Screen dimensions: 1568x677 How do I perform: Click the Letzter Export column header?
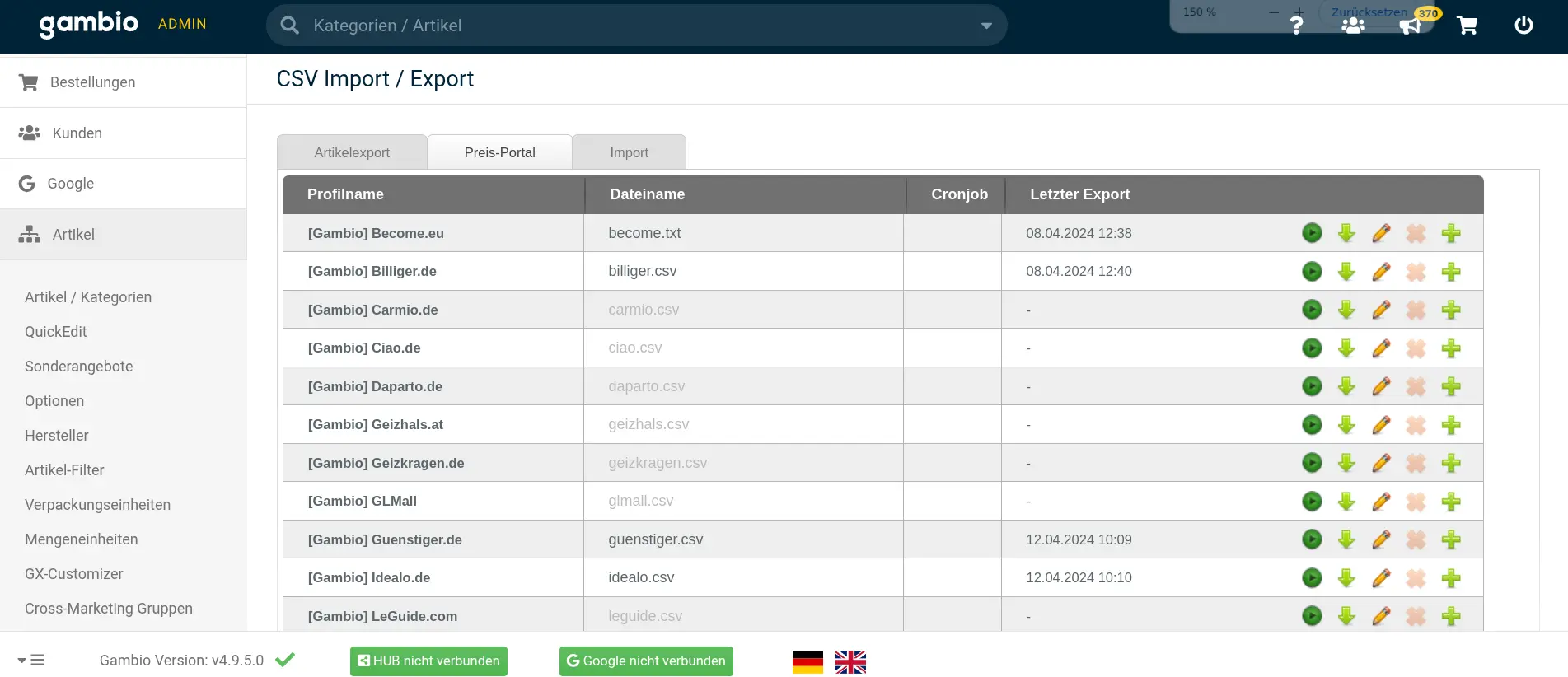tap(1079, 194)
